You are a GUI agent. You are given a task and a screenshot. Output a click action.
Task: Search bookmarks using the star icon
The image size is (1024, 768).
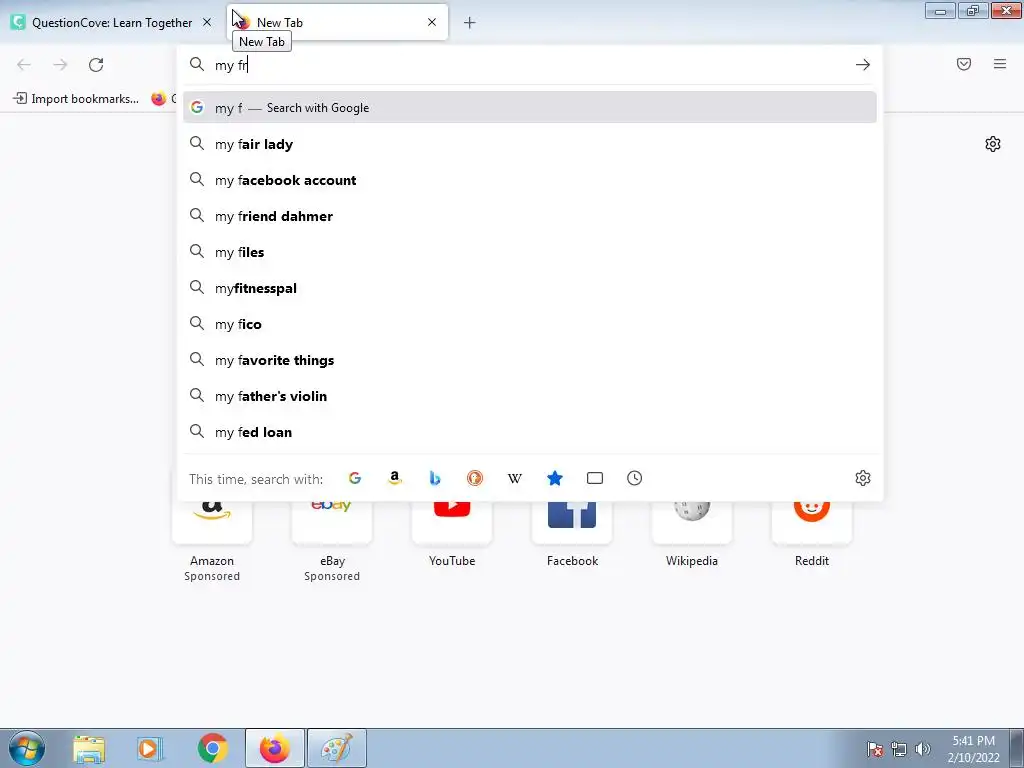(x=555, y=478)
